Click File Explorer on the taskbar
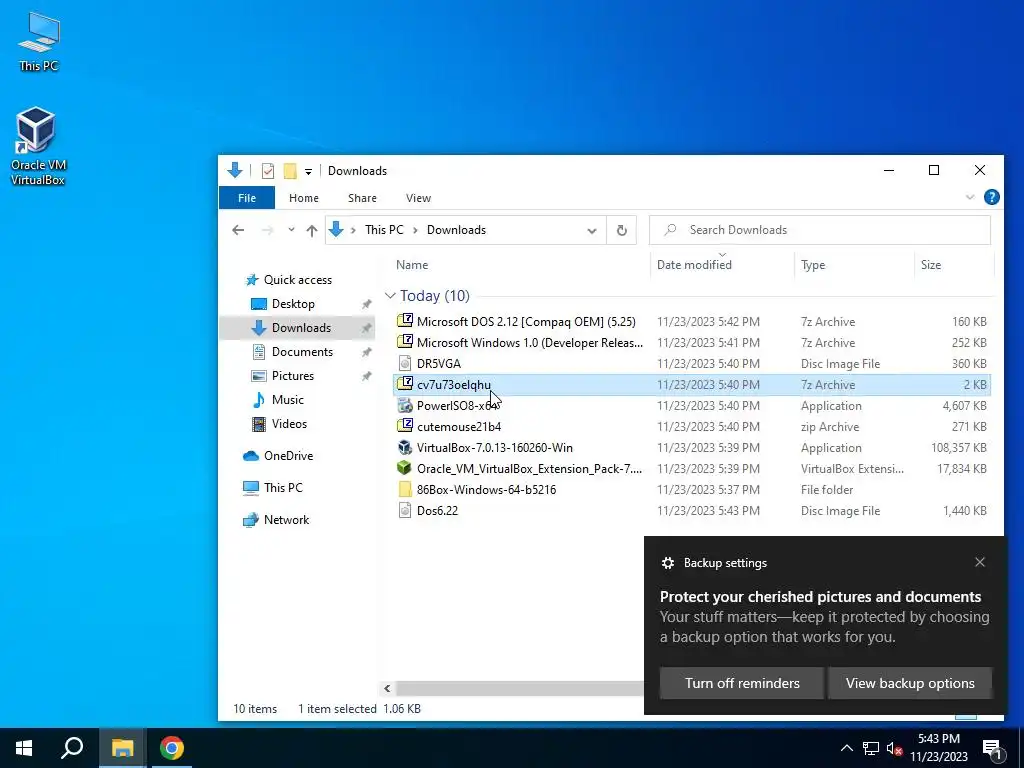This screenshot has width=1024, height=768. pos(122,748)
